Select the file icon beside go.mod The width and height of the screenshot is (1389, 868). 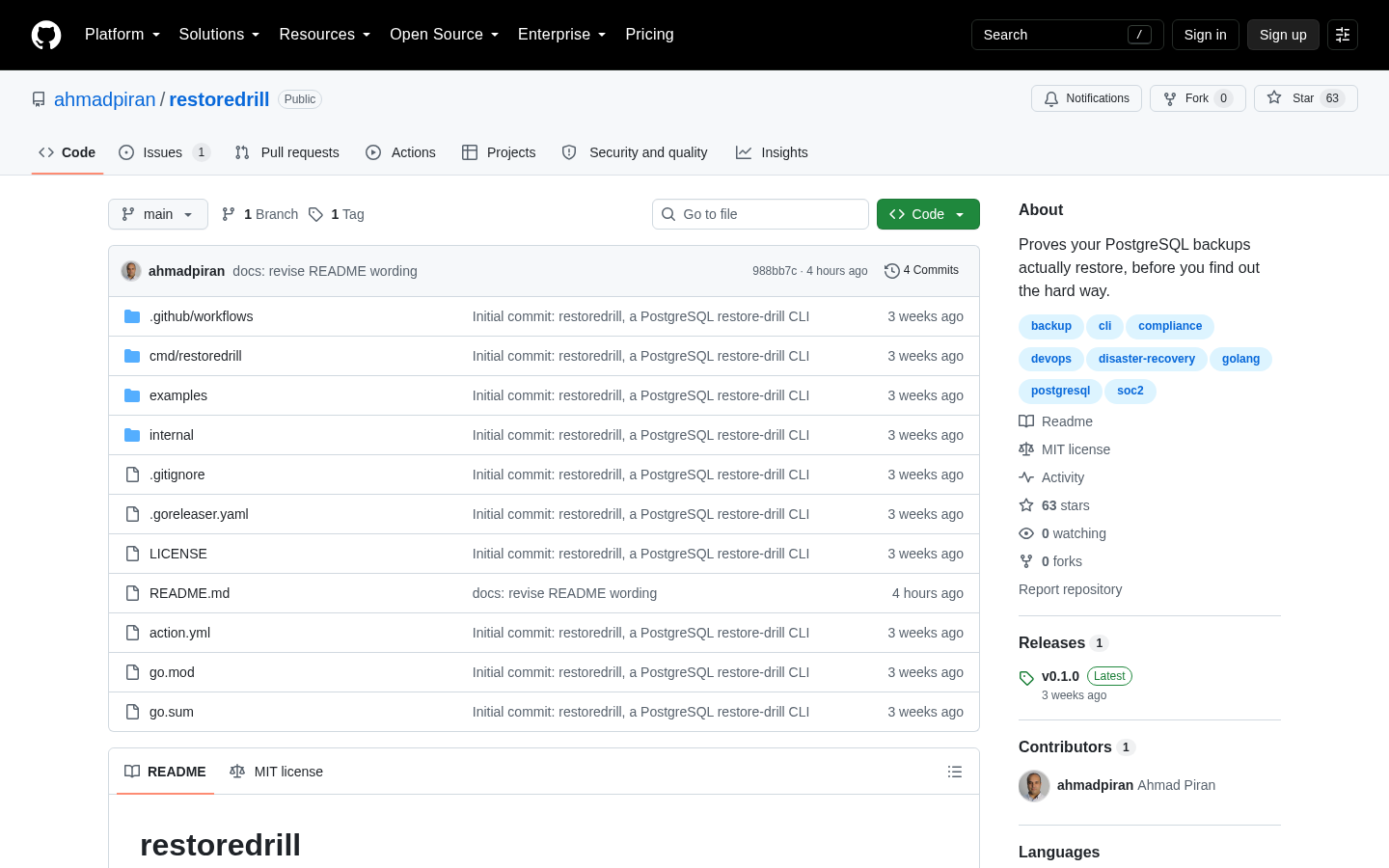[x=132, y=672]
